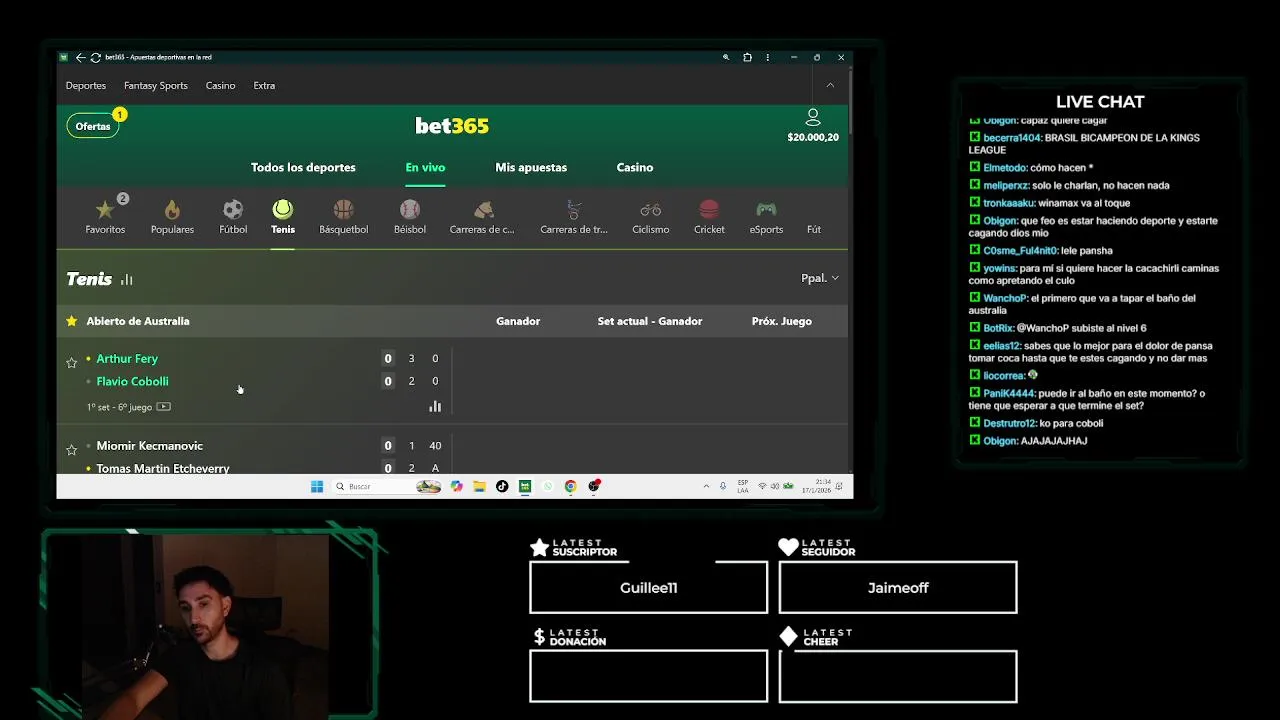Open Copilot from the taskbar
Screen dimensions: 1280x720
pos(457,486)
